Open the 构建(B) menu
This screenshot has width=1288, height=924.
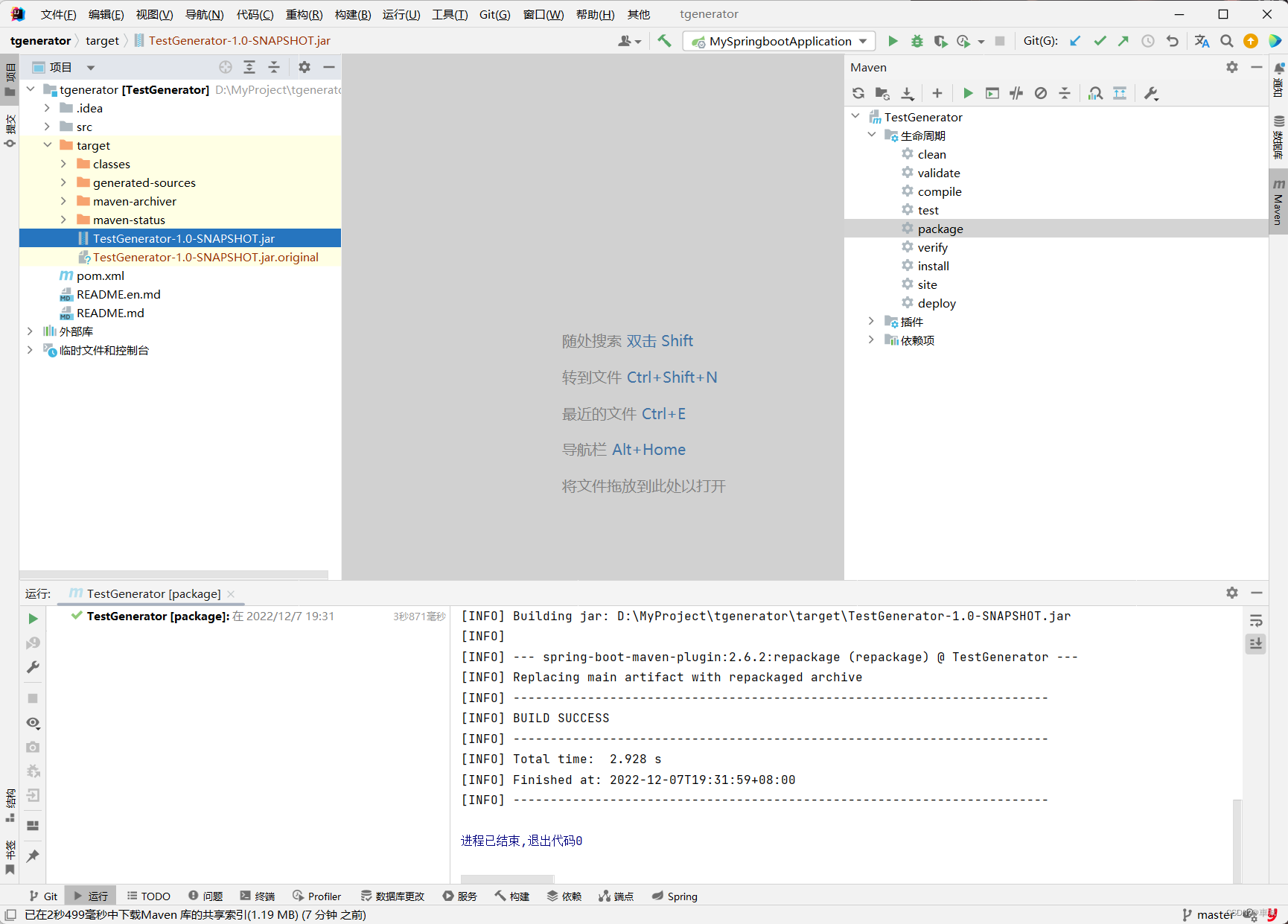point(353,14)
